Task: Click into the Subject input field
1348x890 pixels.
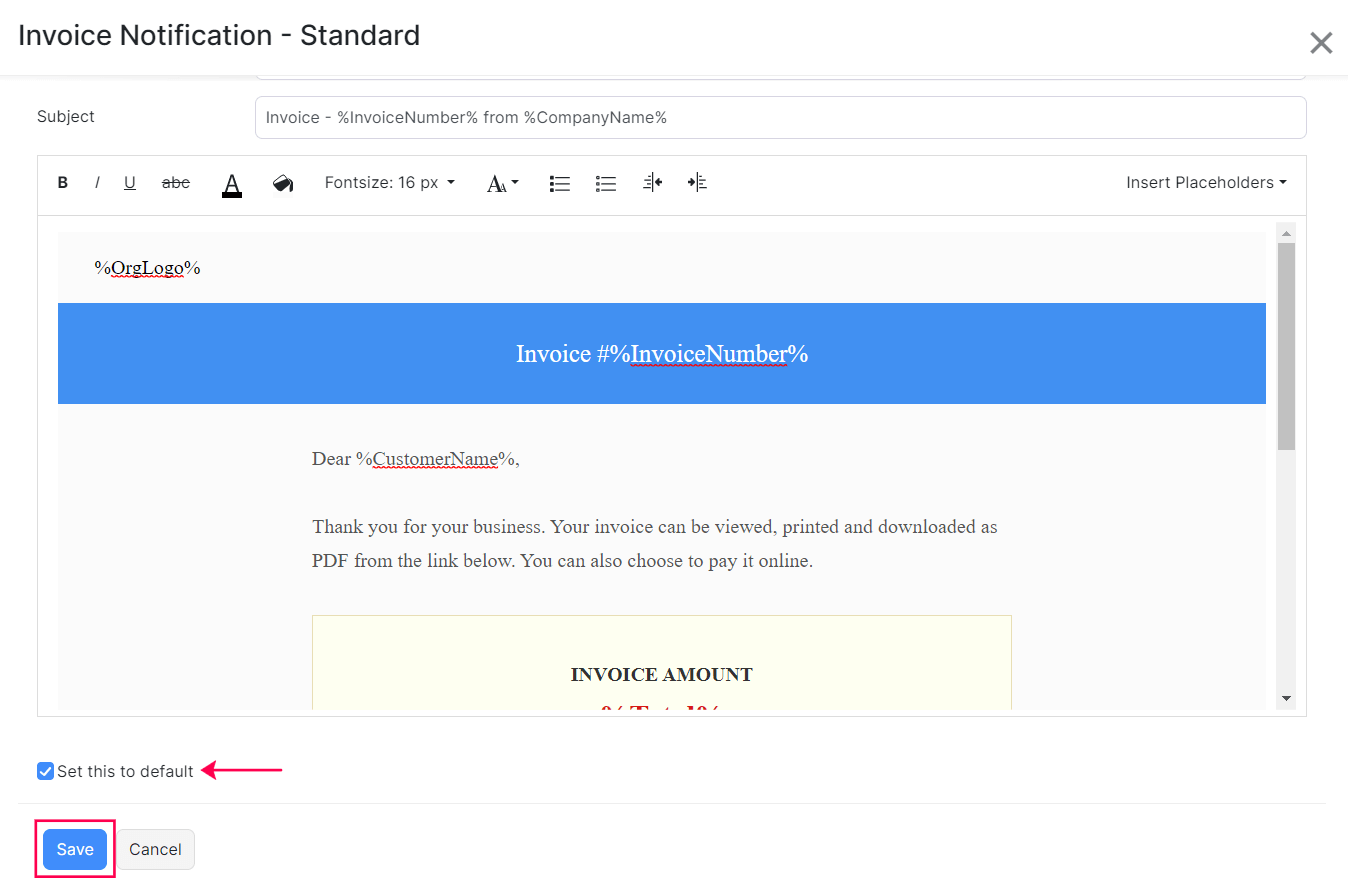Action: pyautogui.click(x=780, y=118)
